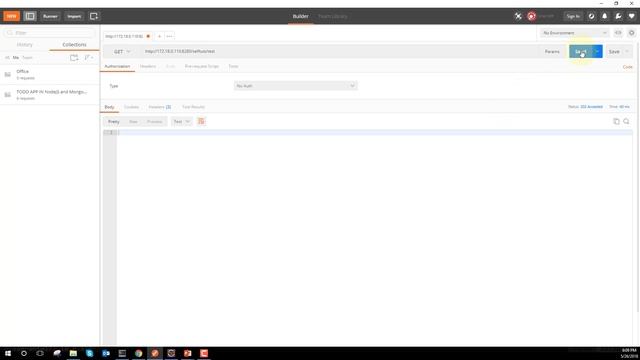The image size is (640, 360).
Task: Select the open request tab
Action: point(127,36)
